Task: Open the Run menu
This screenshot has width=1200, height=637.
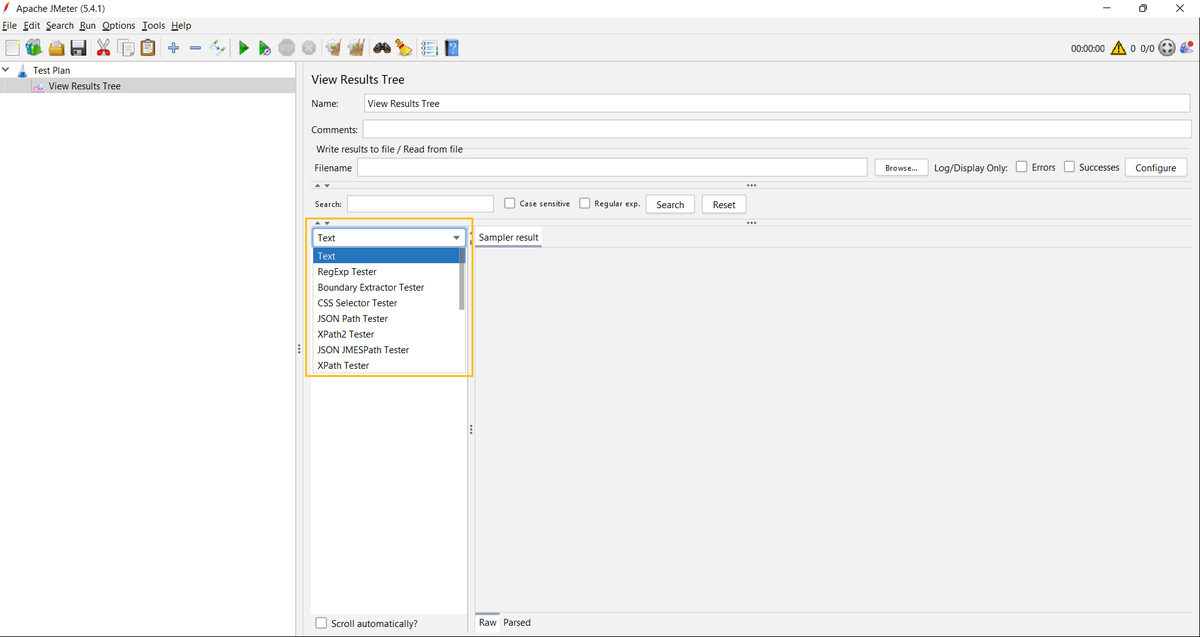Action: tap(88, 25)
